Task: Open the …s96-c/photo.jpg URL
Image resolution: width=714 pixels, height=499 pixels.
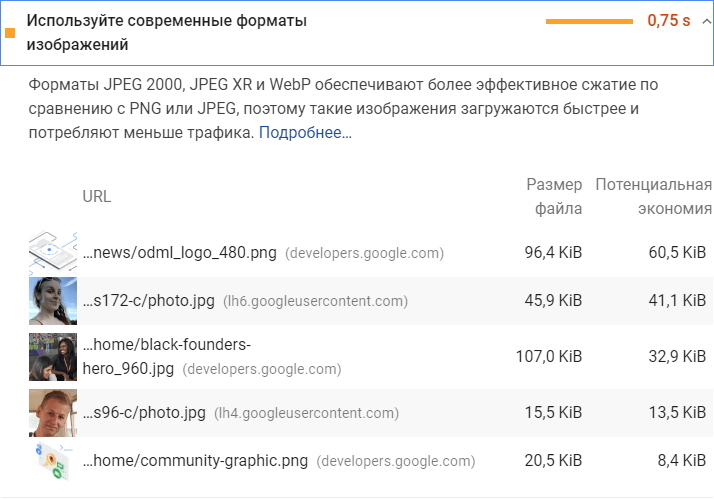Action: tap(144, 413)
